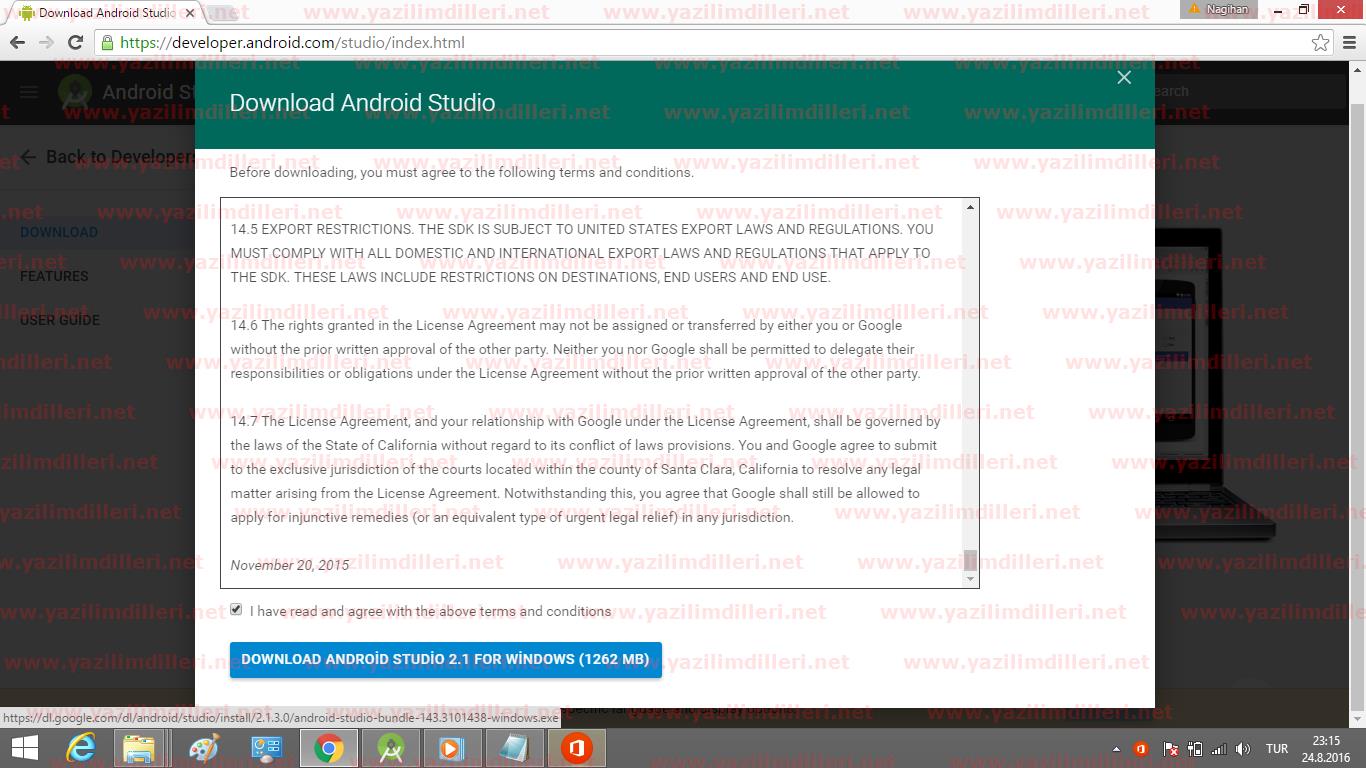Close the Download Android Studio tab
The image size is (1366, 768).
click(x=191, y=13)
